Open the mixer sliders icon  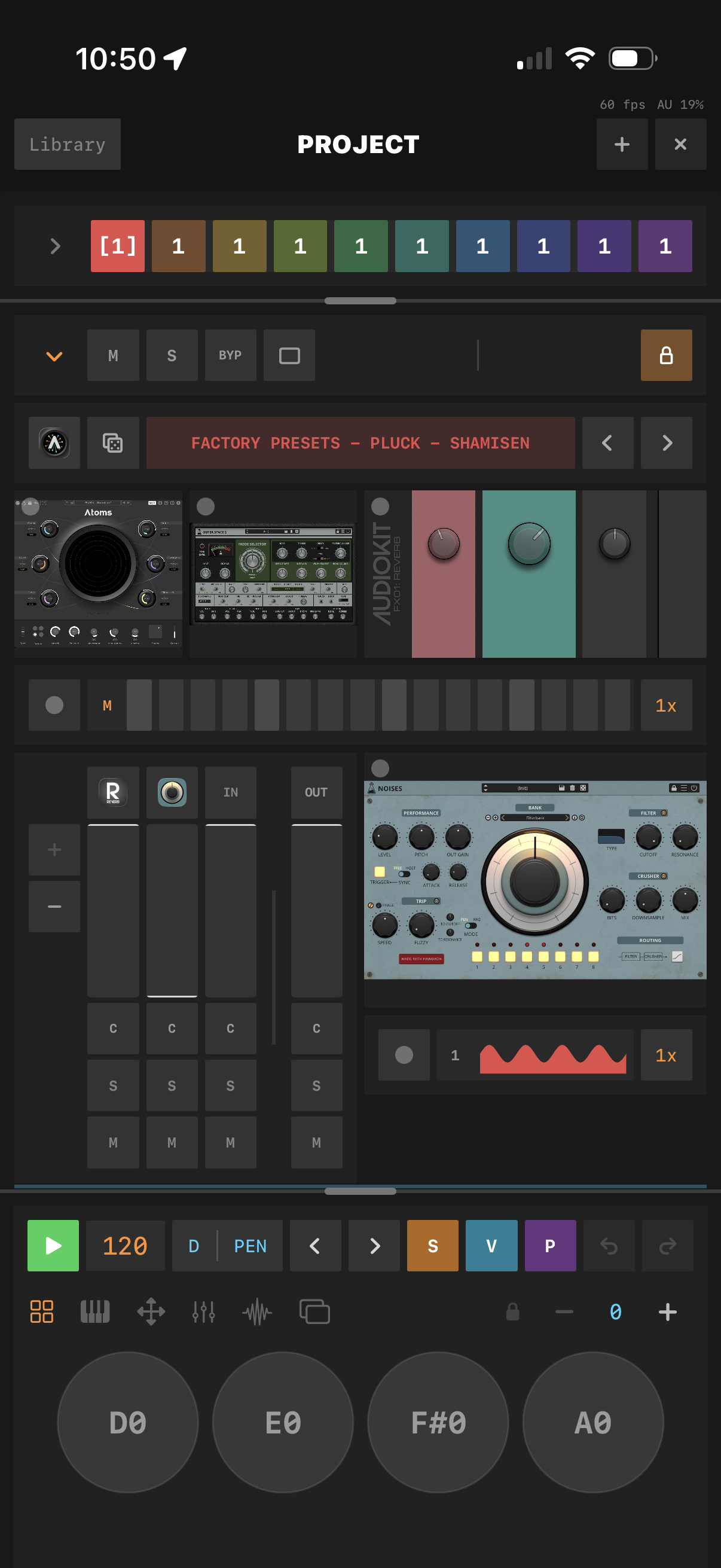coord(203,1311)
